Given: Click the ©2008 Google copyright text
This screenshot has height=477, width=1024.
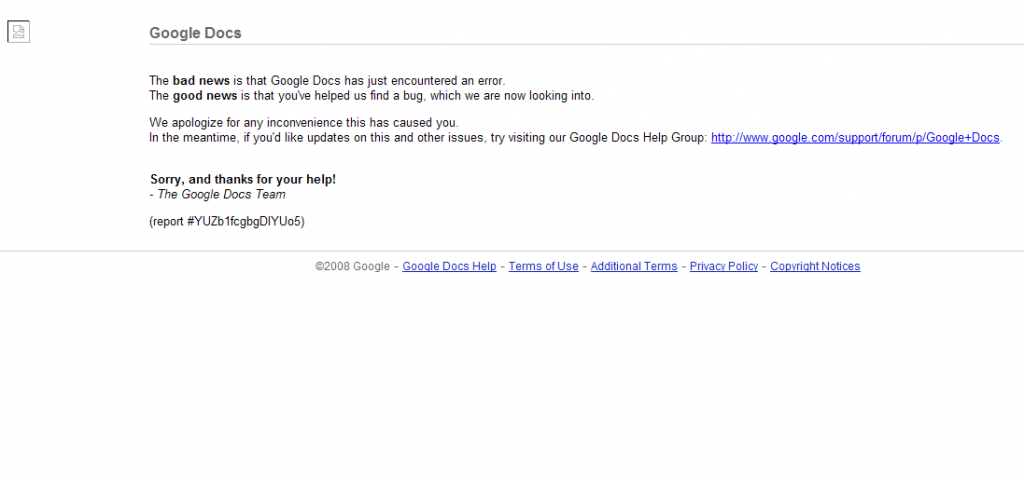Looking at the screenshot, I should click(x=353, y=266).
